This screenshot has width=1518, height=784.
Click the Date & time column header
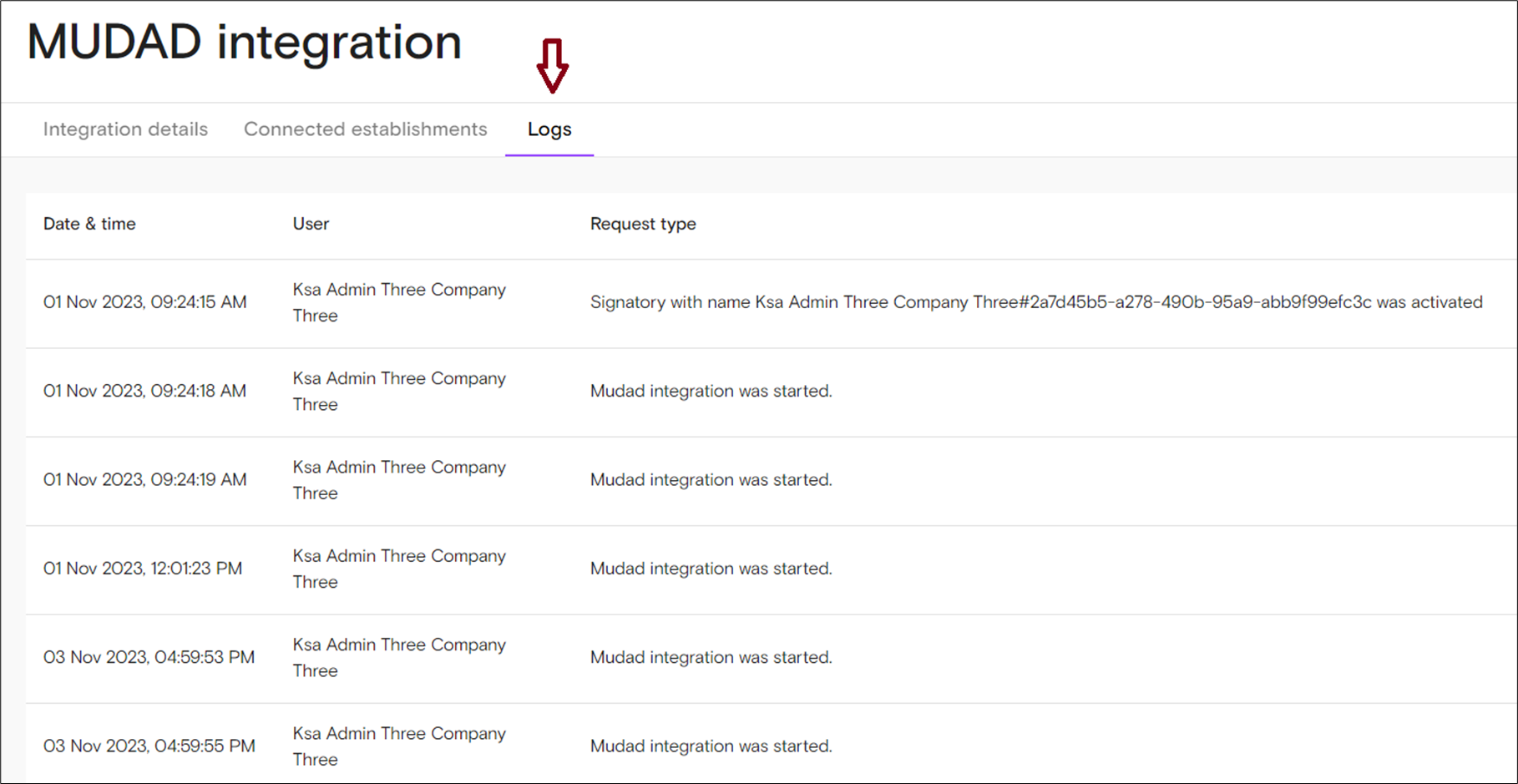coord(89,224)
